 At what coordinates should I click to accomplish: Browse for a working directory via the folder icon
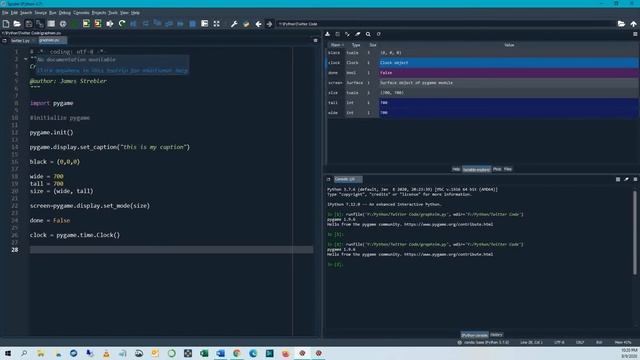(621, 24)
